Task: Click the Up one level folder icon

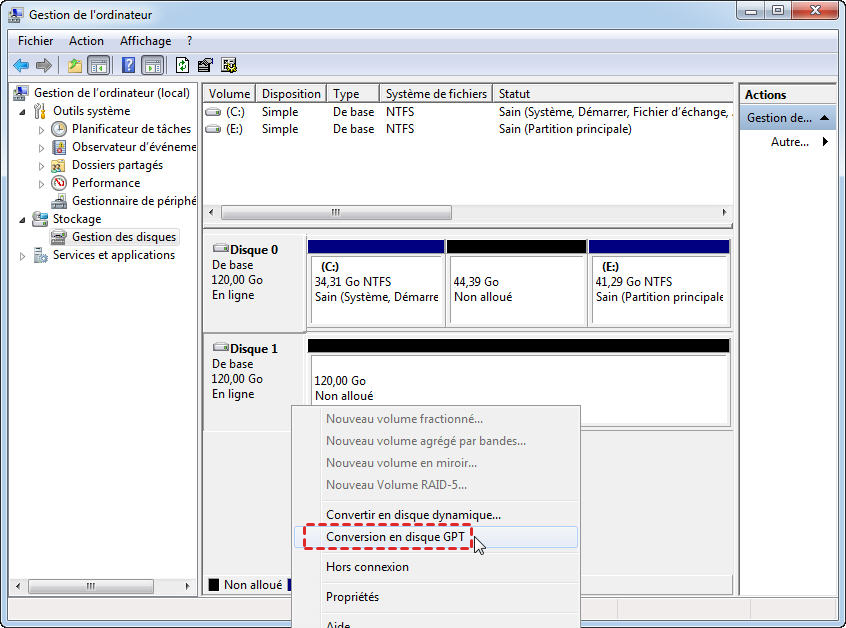Action: pyautogui.click(x=74, y=66)
